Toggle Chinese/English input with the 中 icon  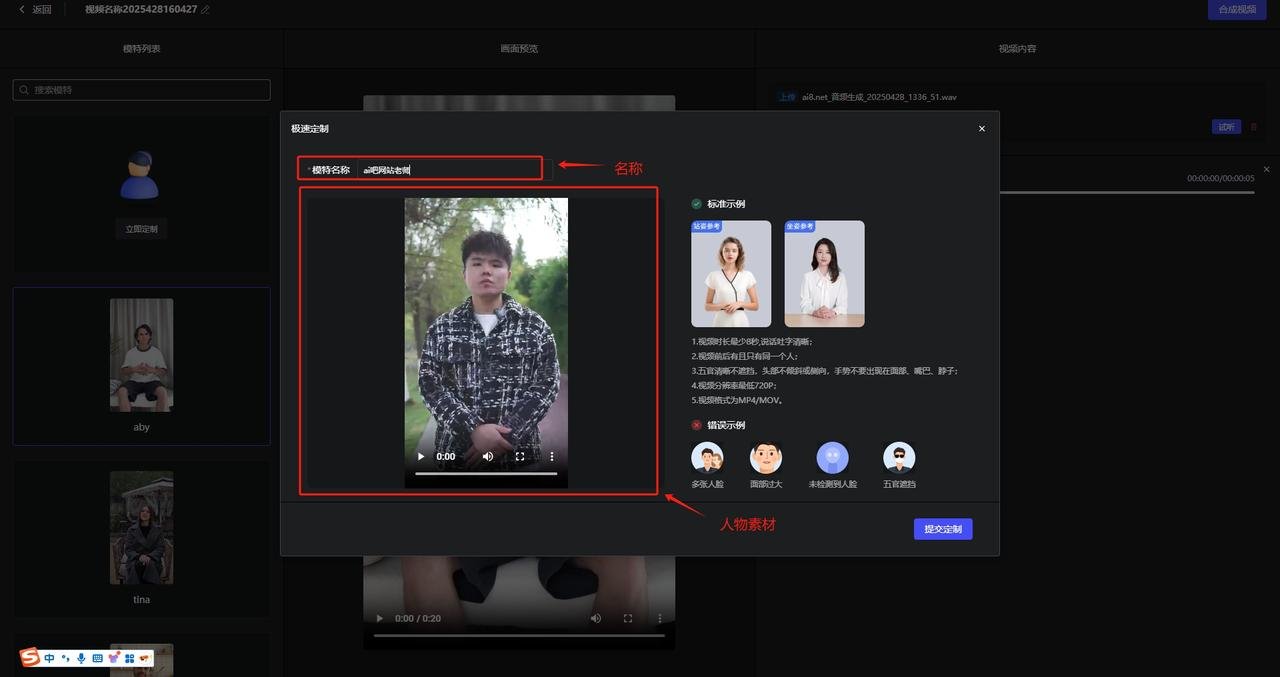[49, 658]
